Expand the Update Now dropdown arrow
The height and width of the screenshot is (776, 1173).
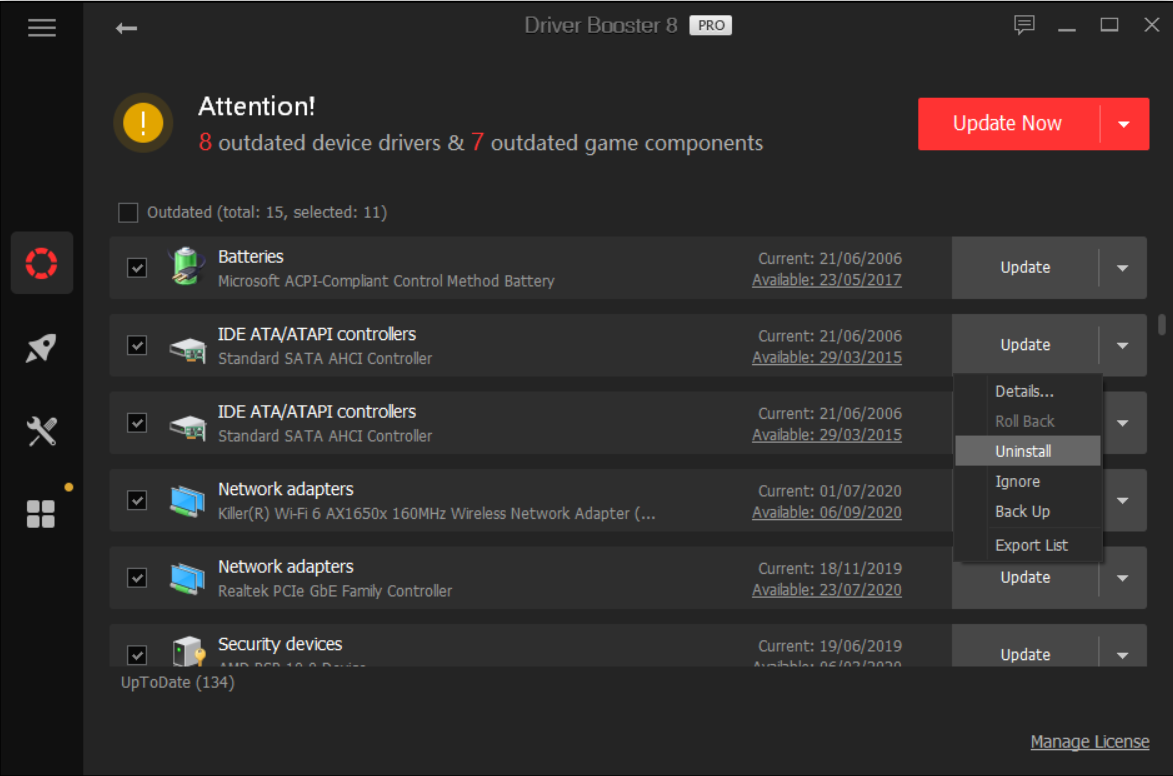[1124, 124]
